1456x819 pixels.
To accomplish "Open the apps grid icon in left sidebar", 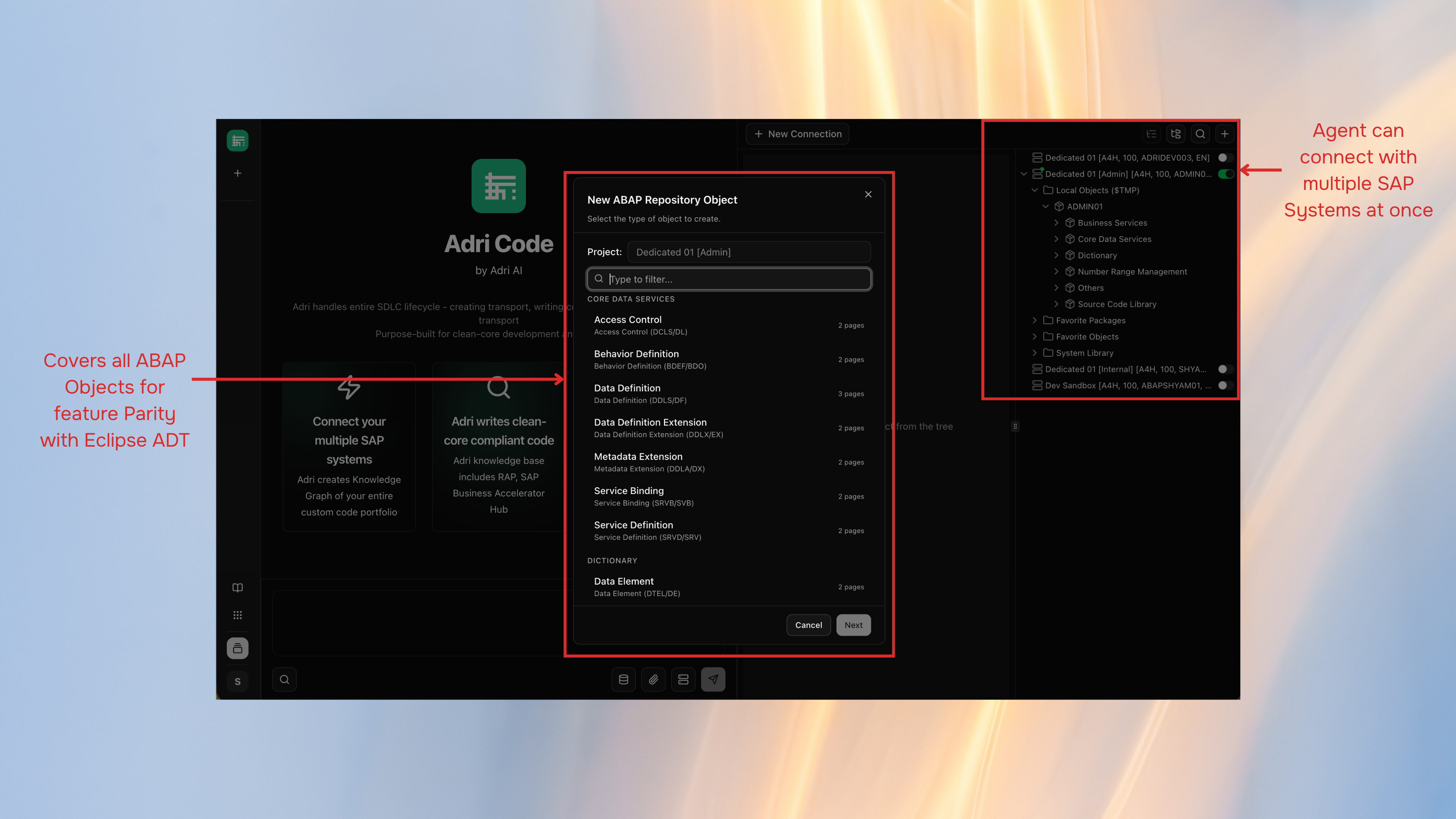I will [238, 615].
